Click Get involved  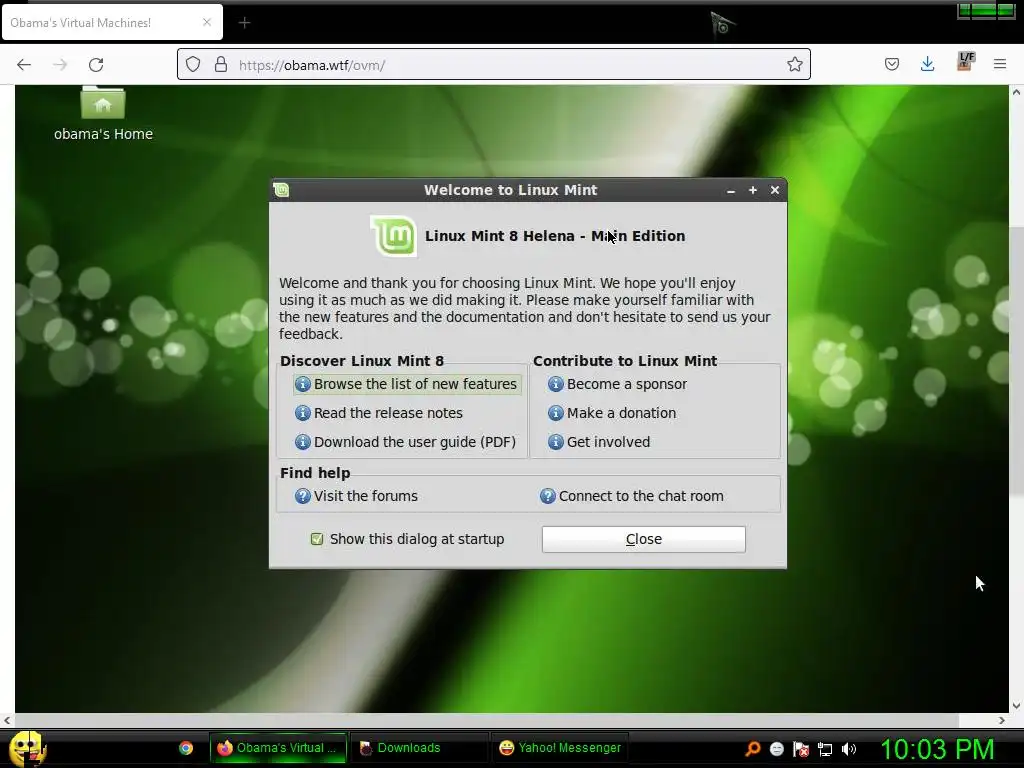coord(599,442)
